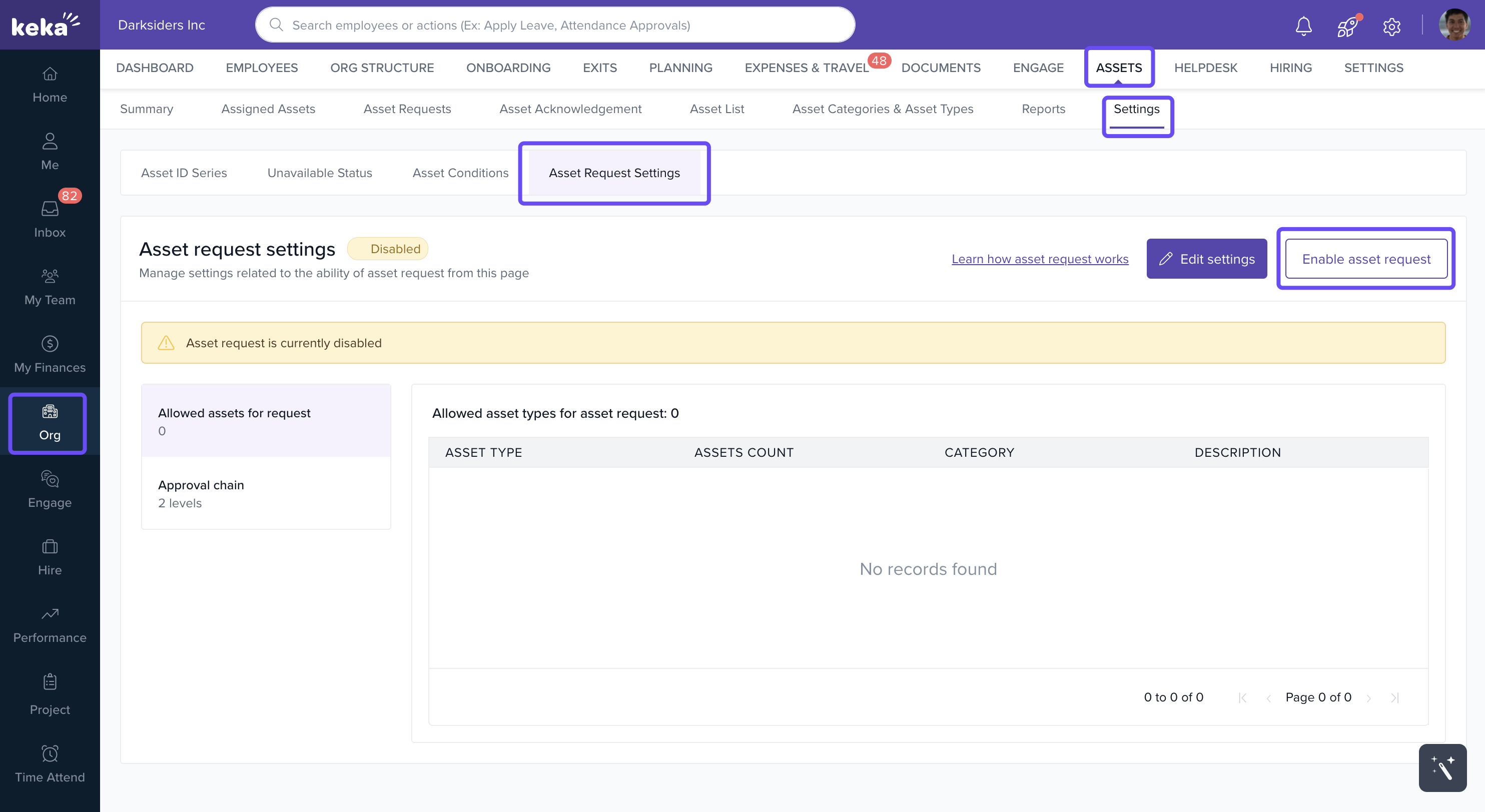Open the Time Attend sidebar icon

pyautogui.click(x=50, y=763)
